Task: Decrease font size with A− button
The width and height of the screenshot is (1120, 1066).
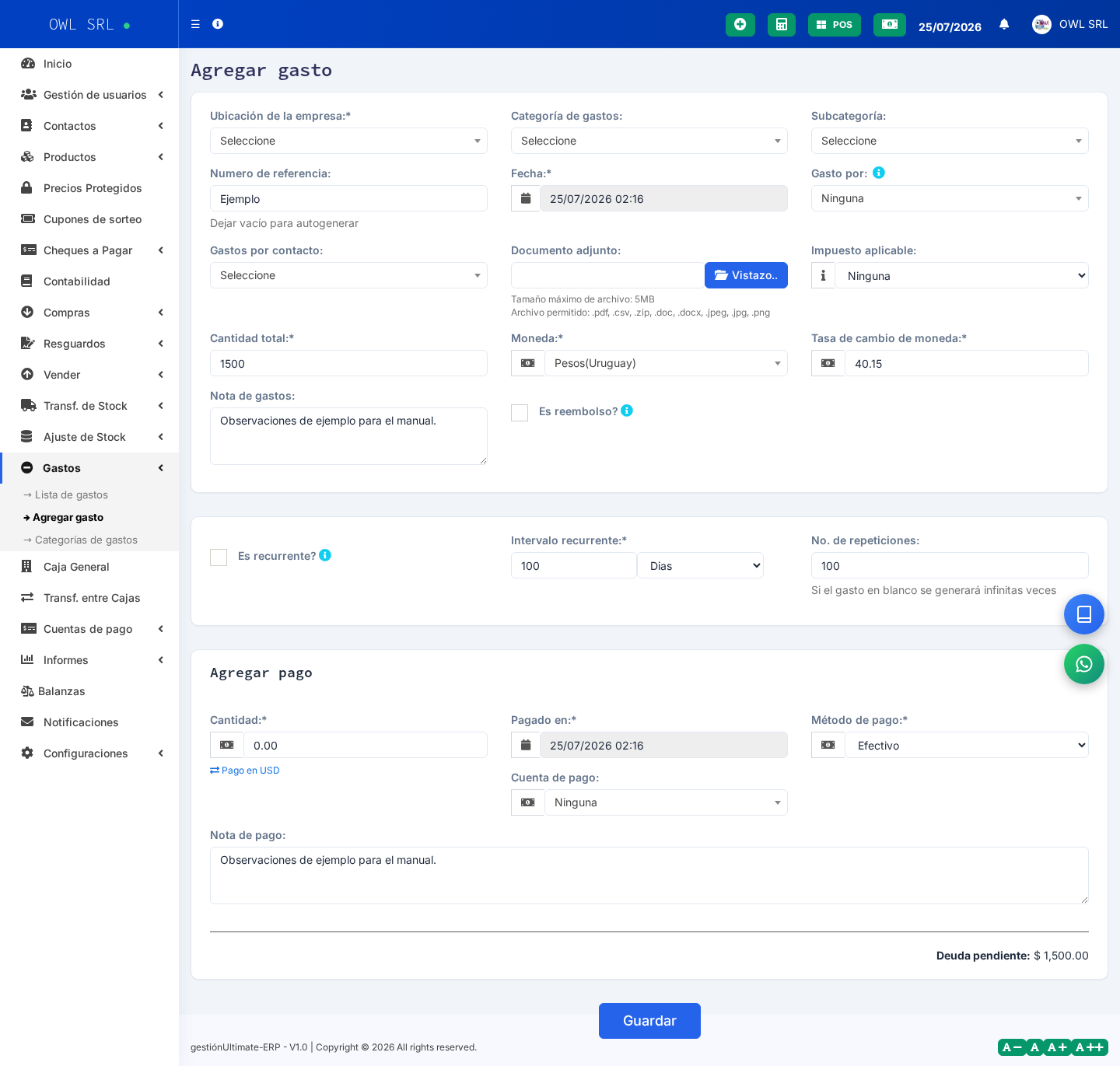Action: (1012, 1047)
